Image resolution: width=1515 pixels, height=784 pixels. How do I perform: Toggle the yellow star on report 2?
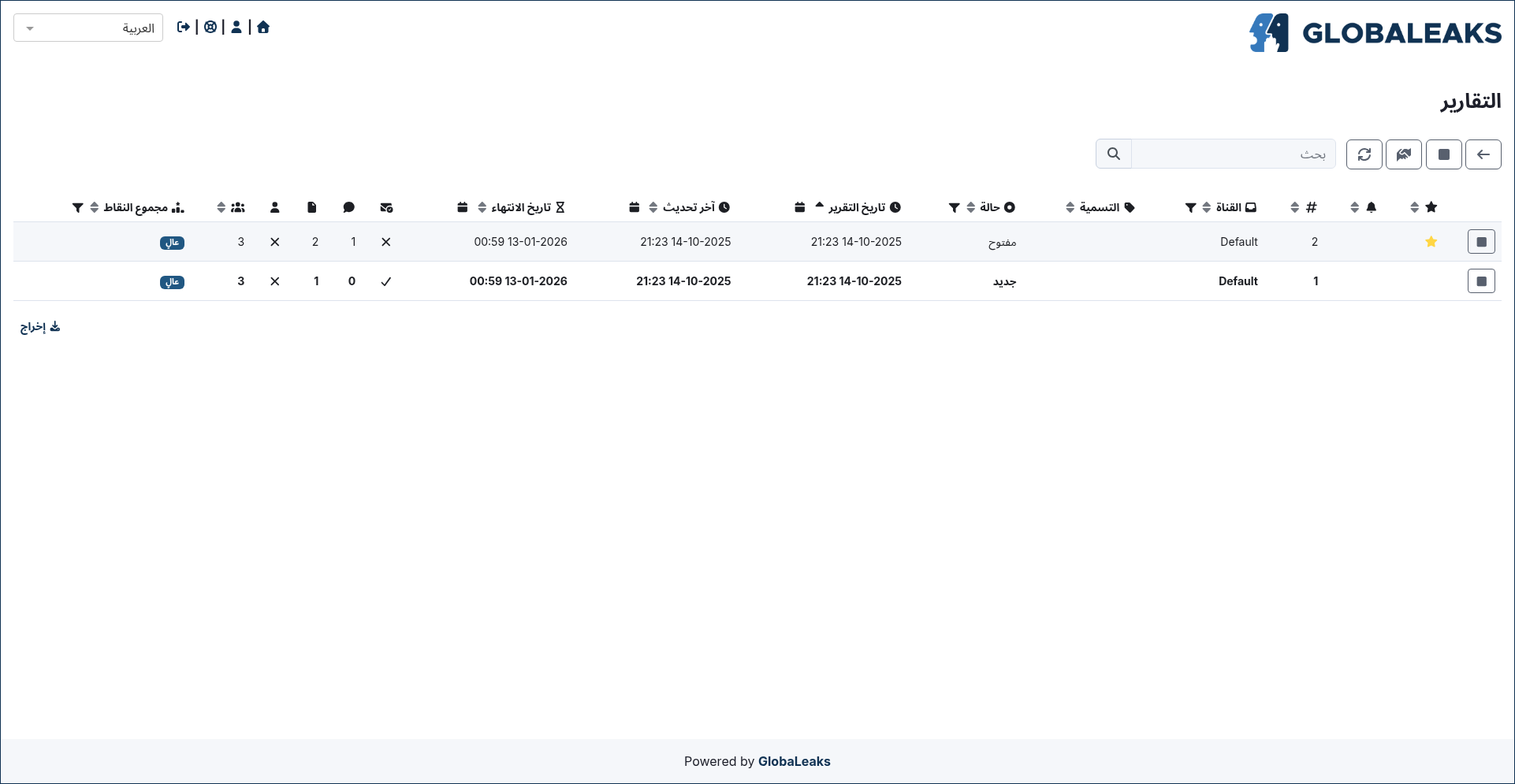click(1431, 242)
